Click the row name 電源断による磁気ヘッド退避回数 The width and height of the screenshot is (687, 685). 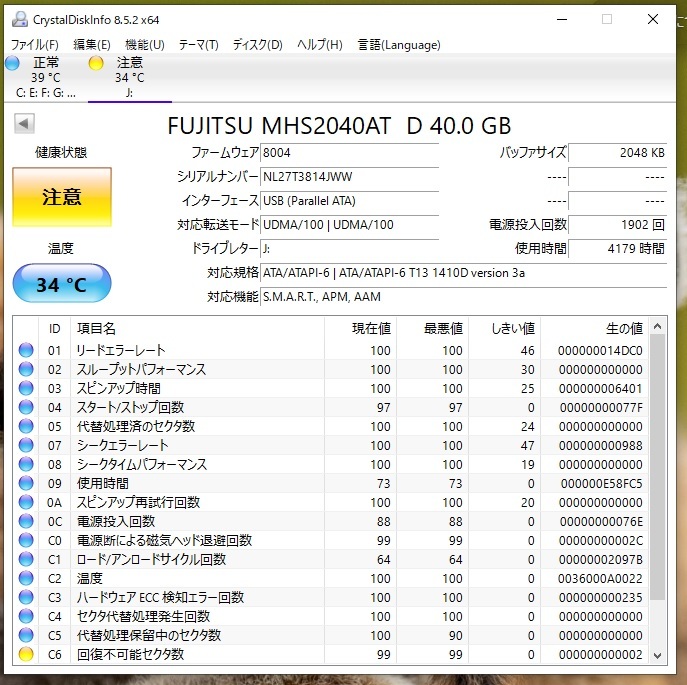tap(164, 540)
